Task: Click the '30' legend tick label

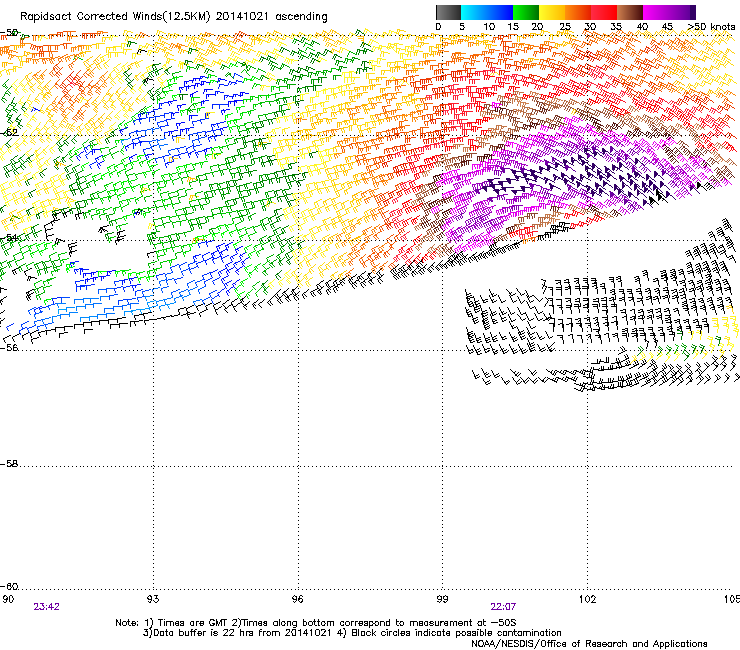Action: pyautogui.click(x=590, y=27)
